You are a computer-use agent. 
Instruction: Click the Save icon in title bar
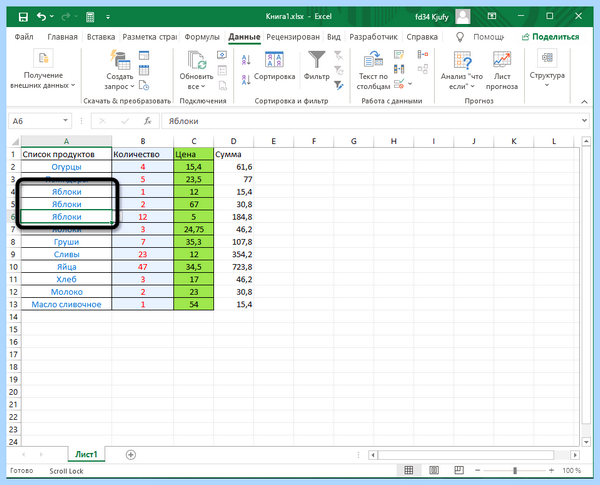[23, 17]
